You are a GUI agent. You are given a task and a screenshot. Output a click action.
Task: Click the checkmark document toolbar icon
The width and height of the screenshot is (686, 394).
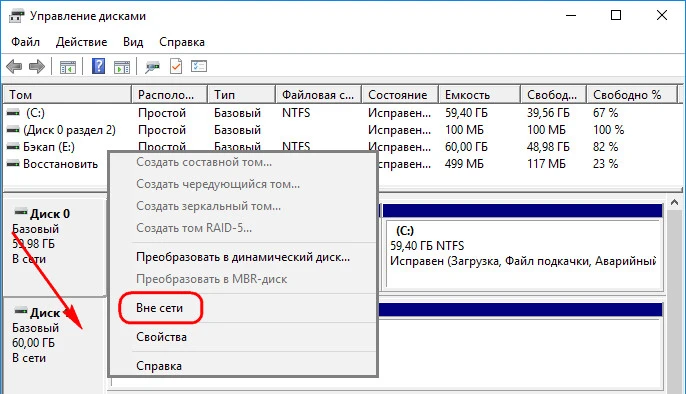[x=176, y=66]
